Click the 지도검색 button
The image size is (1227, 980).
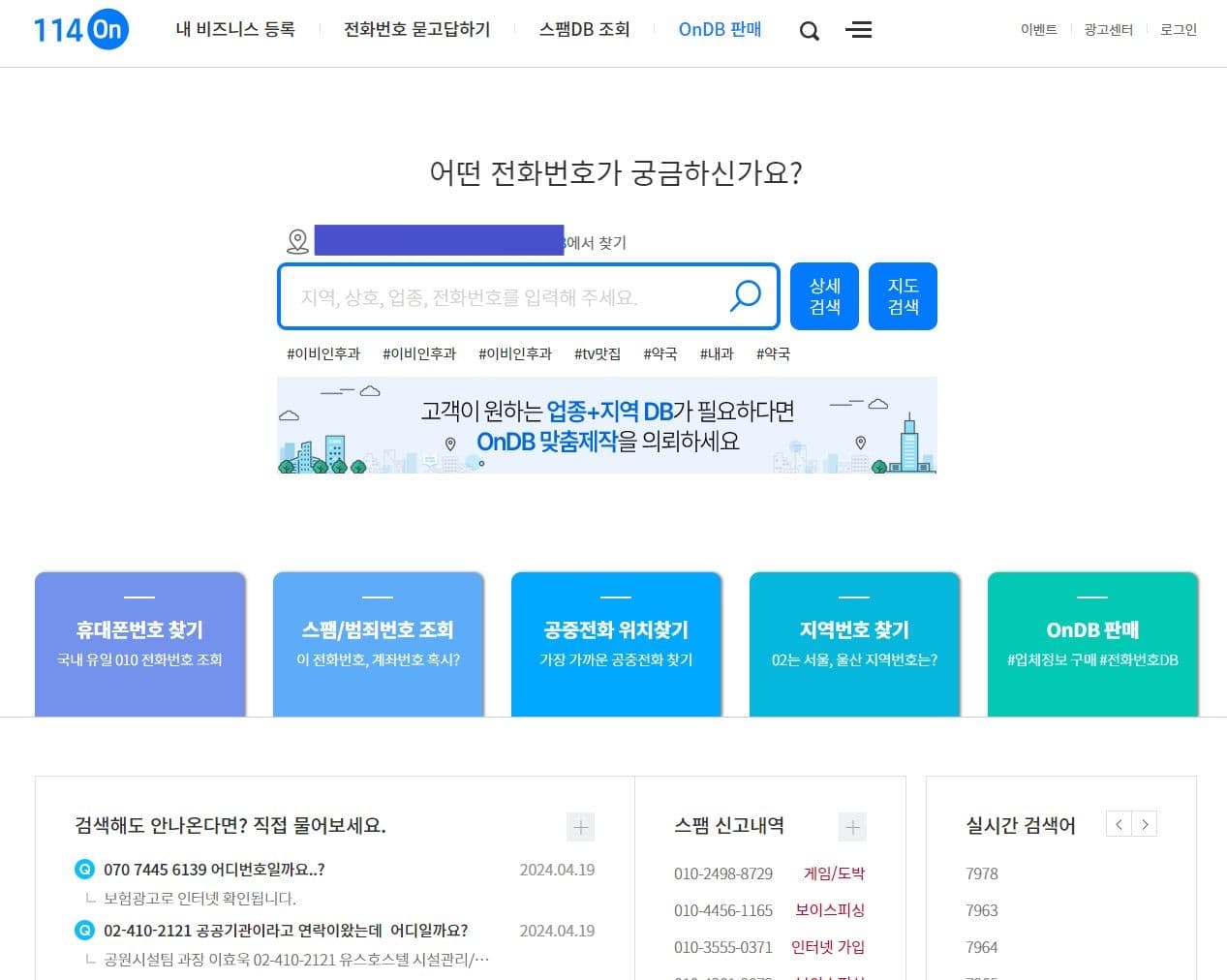click(903, 296)
